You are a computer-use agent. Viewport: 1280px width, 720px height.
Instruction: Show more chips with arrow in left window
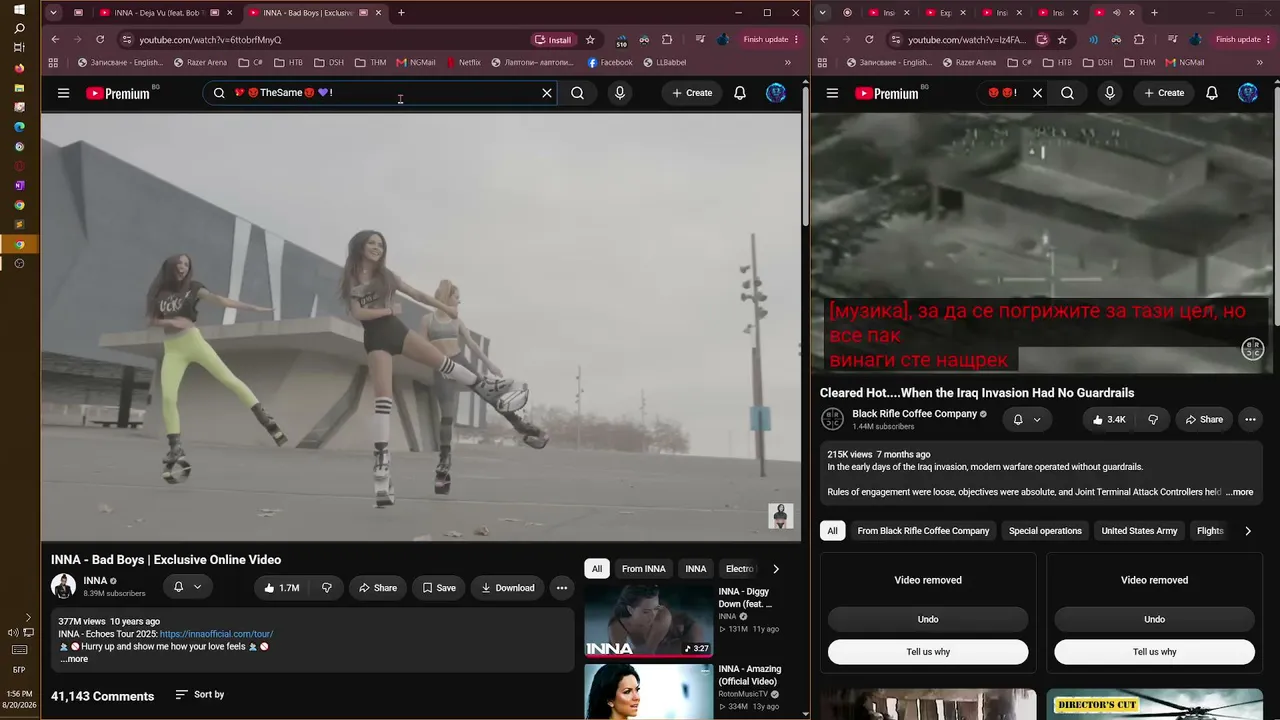[775, 569]
